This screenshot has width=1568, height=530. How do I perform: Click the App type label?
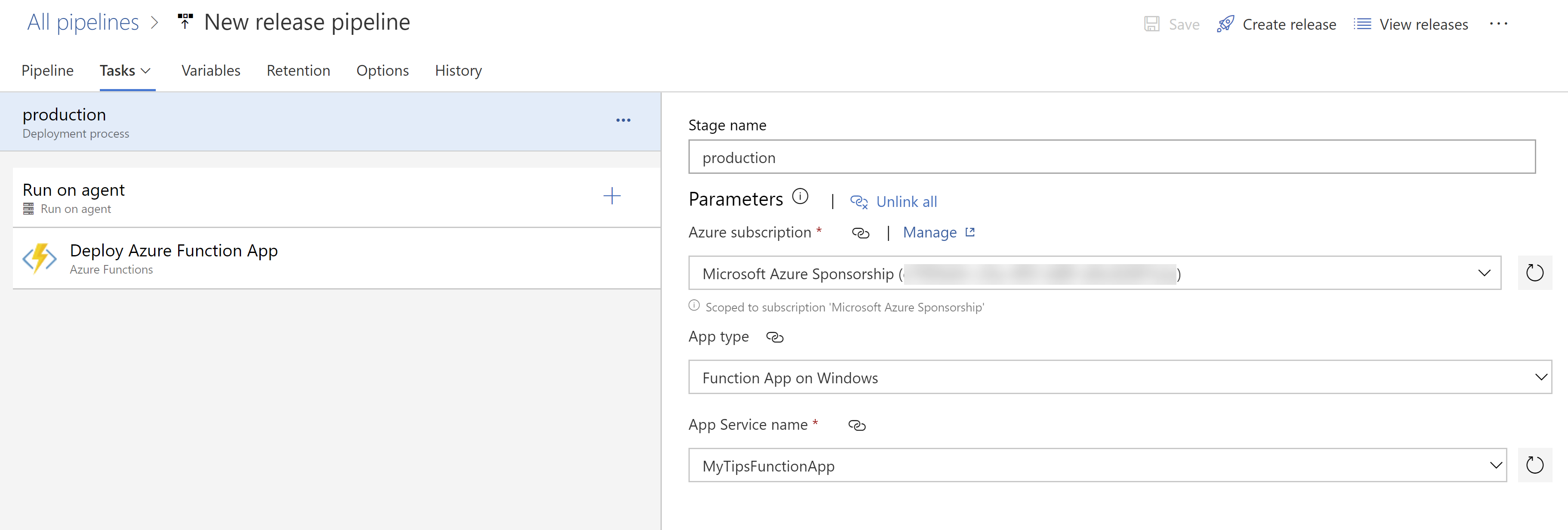click(x=718, y=336)
